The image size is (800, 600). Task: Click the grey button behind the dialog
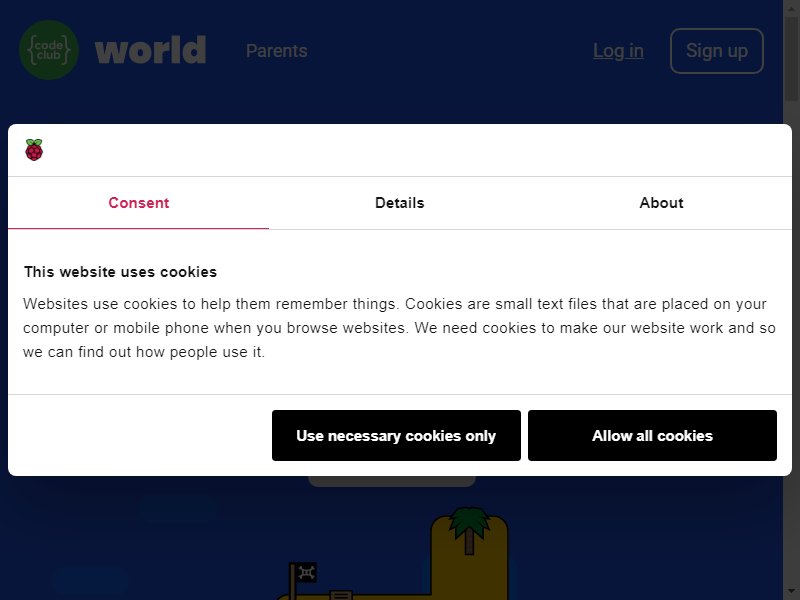[x=392, y=481]
